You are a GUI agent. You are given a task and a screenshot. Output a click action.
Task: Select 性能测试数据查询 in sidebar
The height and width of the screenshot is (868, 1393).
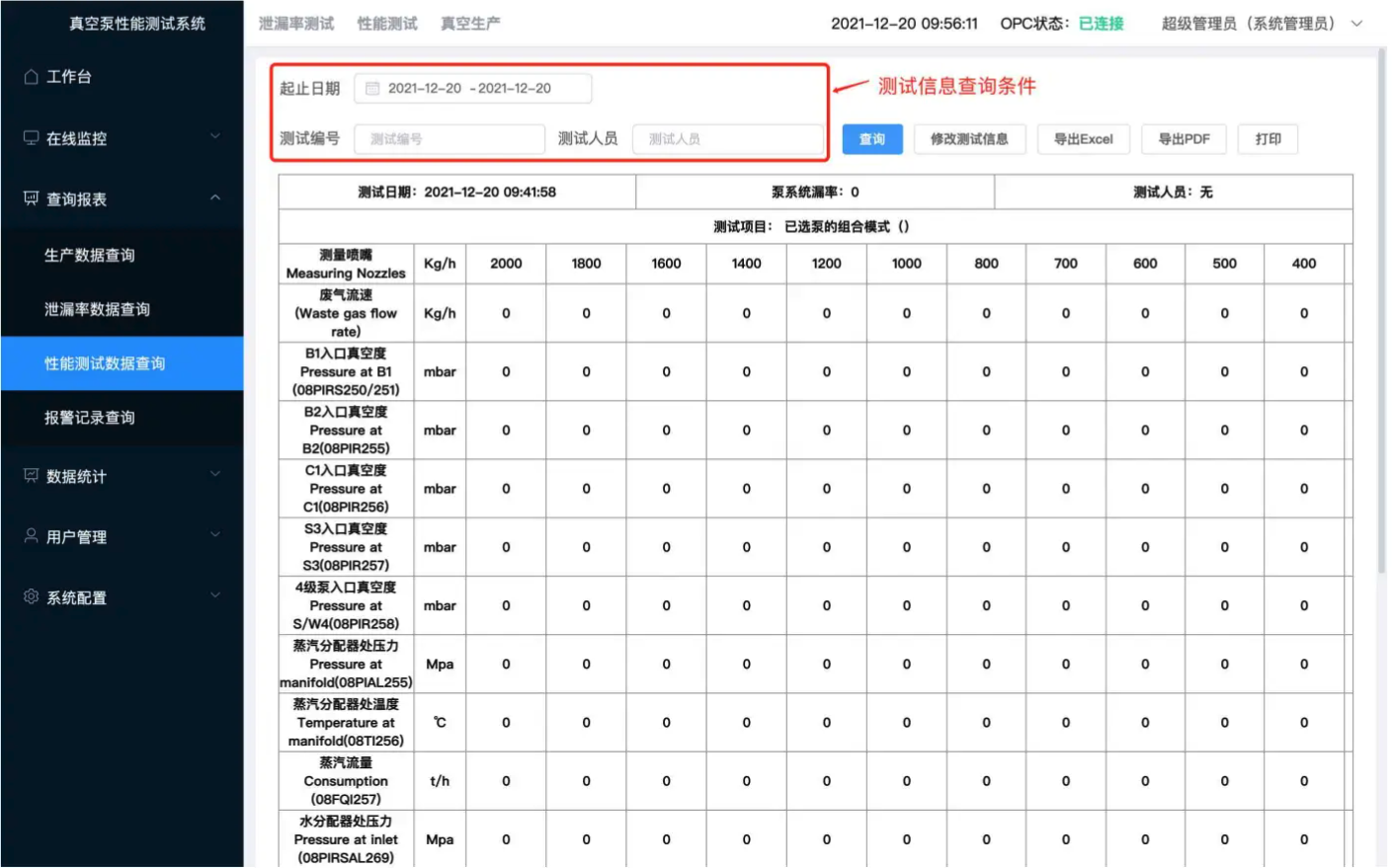[122, 363]
